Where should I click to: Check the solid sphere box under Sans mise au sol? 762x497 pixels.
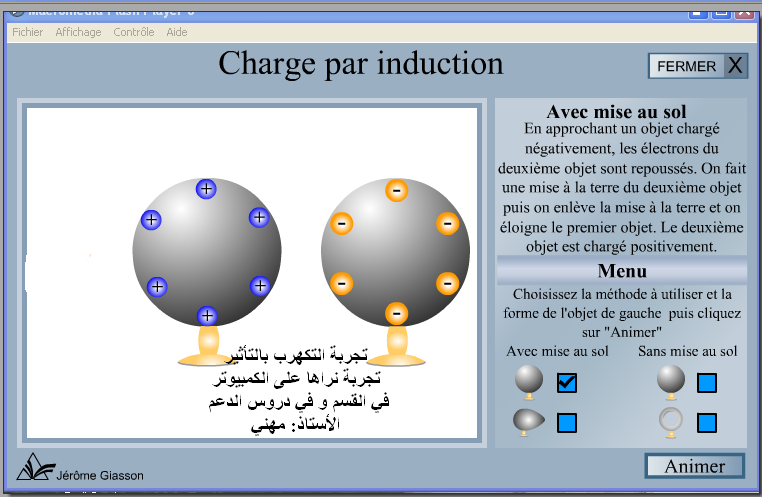[707, 382]
